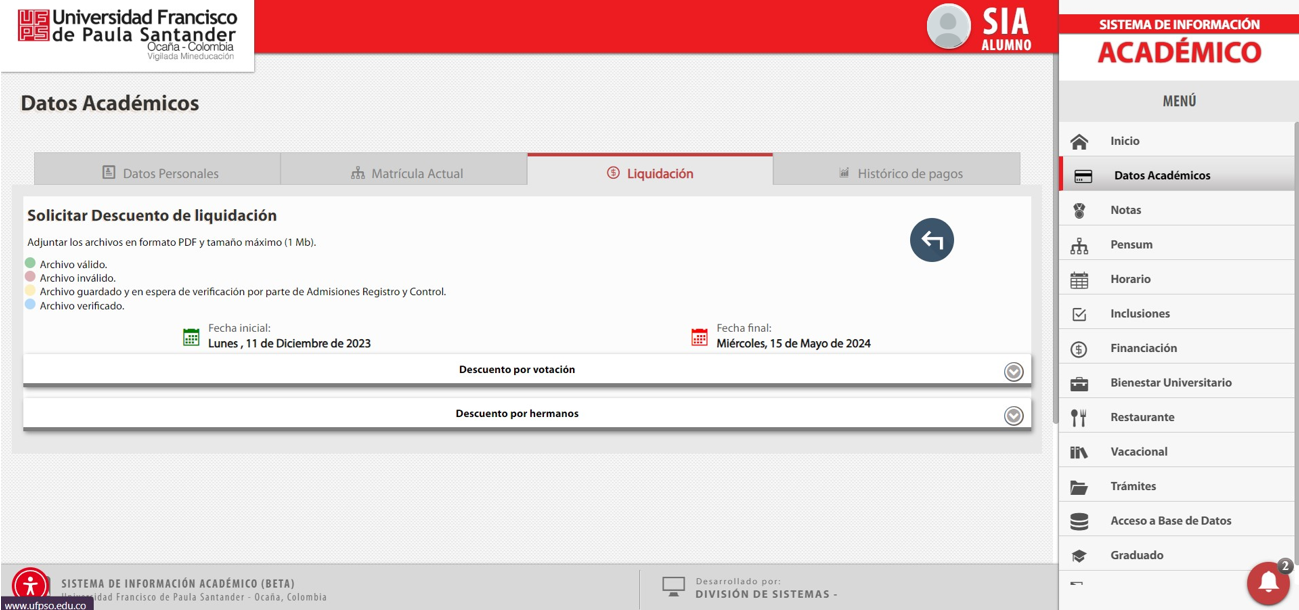
Task: Click the www.ufpso.edu.co link
Action: point(45,604)
